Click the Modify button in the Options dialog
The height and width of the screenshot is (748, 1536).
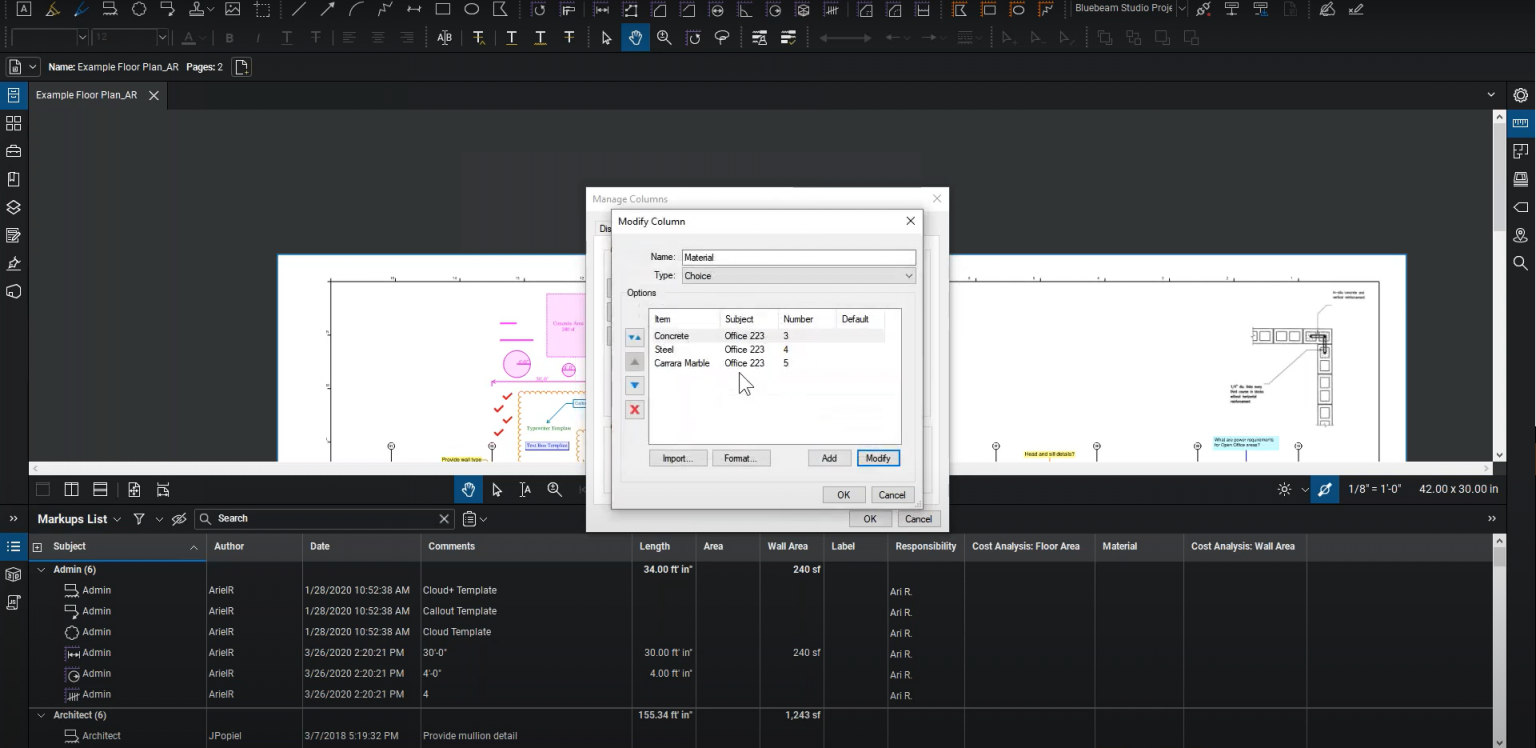[877, 457]
